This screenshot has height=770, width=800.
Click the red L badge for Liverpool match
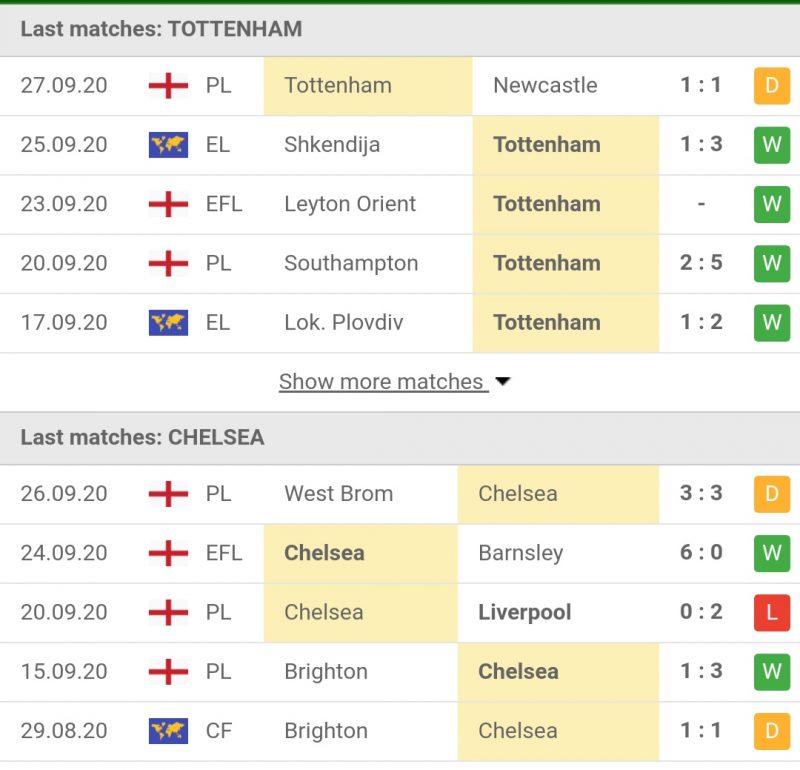(x=771, y=612)
